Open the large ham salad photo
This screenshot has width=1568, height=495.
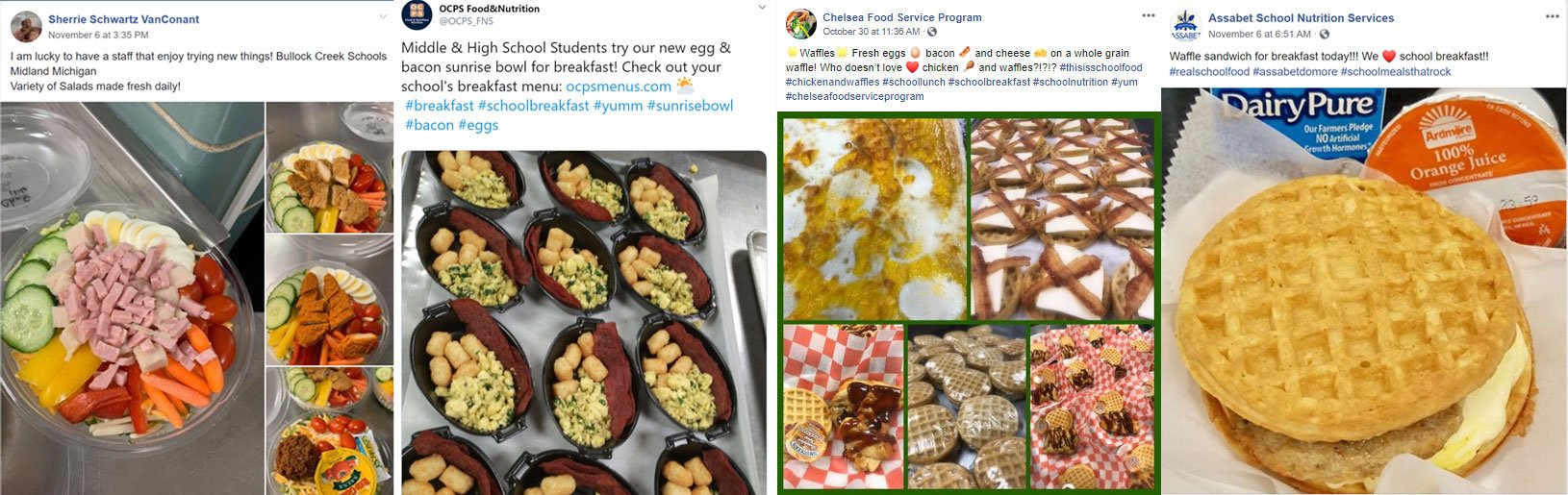(132, 298)
